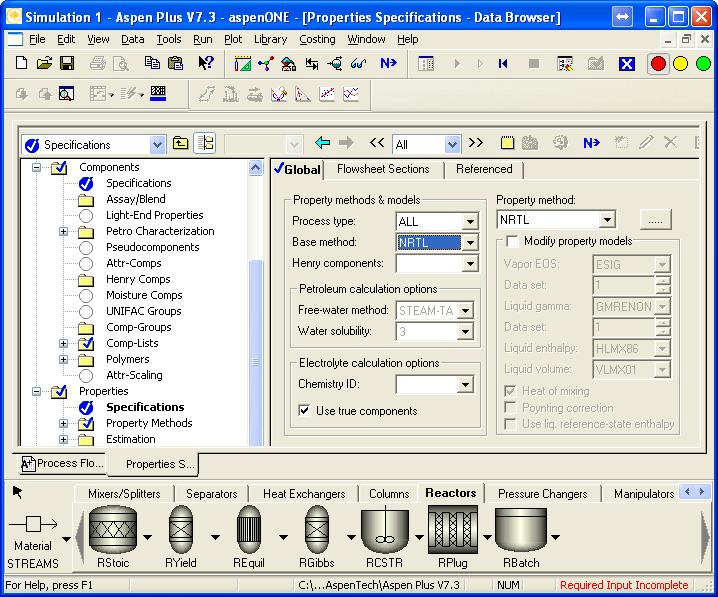This screenshot has height=597, width=718.
Task: Open the Tools menu
Action: click(169, 40)
